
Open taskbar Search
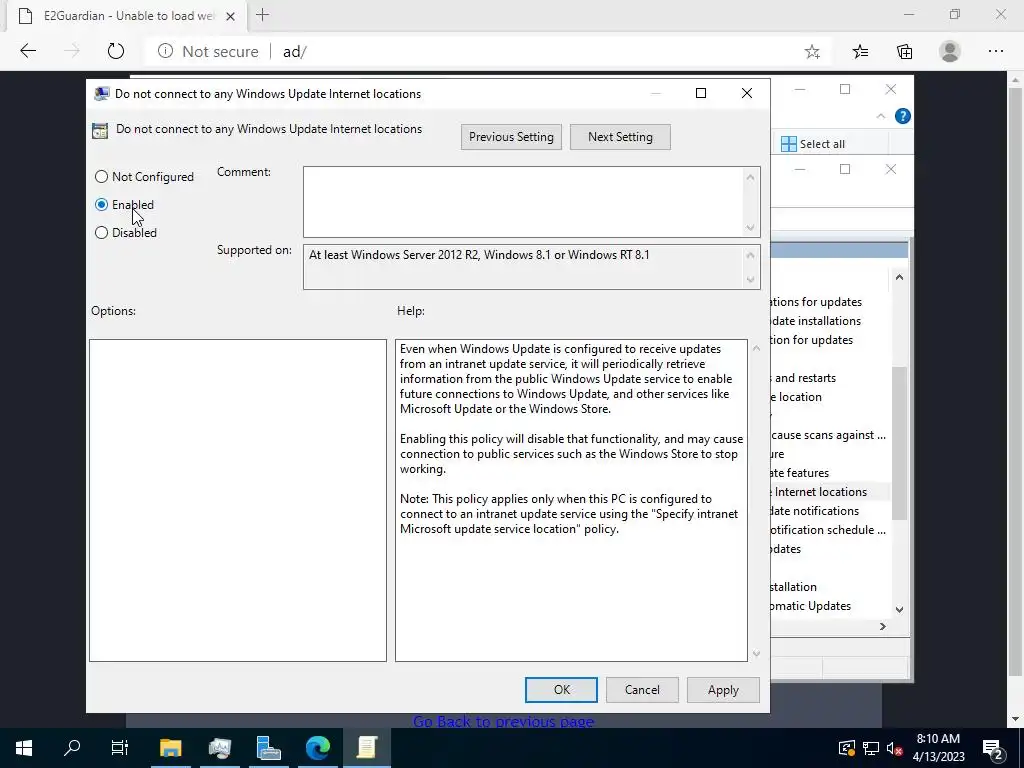72,748
